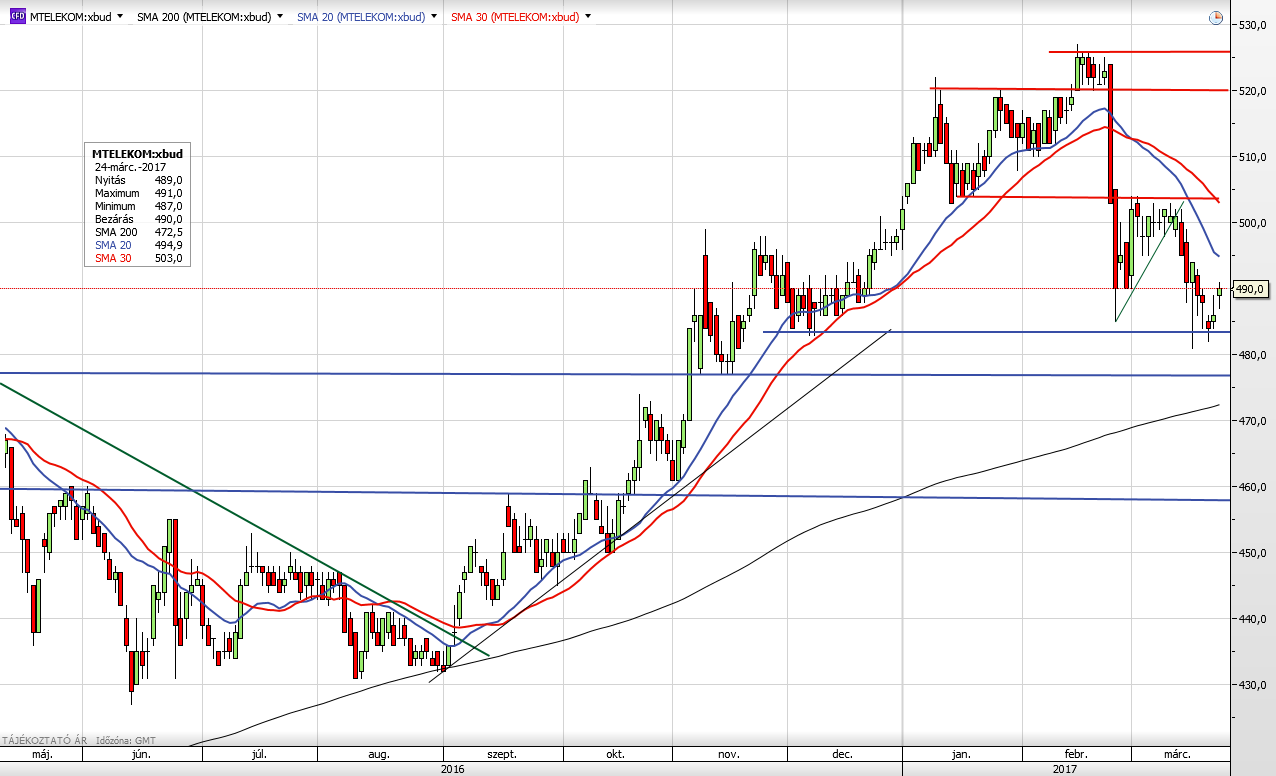
Task: Click the purple CFD instrument icon
Action: point(17,17)
